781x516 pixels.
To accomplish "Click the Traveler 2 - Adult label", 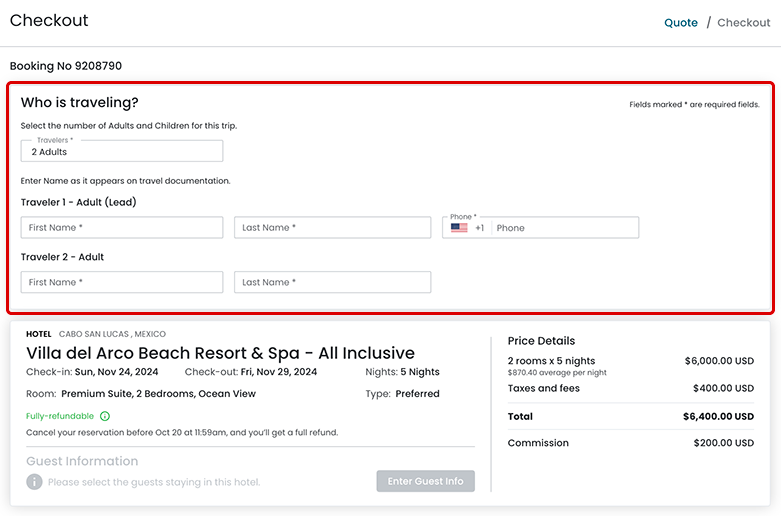I will (62, 257).
